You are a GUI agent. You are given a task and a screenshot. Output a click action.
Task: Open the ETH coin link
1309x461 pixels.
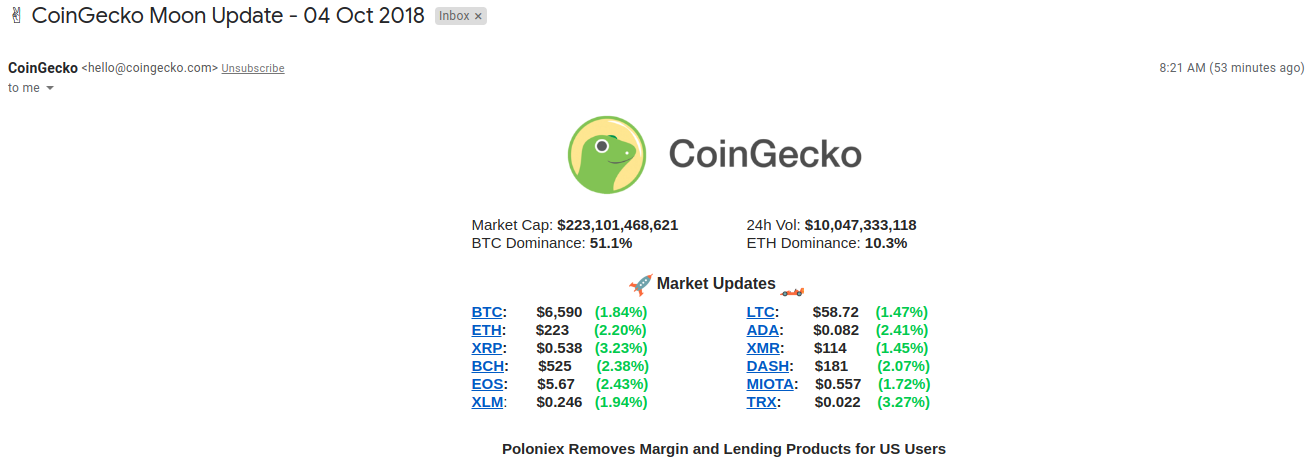click(486, 330)
